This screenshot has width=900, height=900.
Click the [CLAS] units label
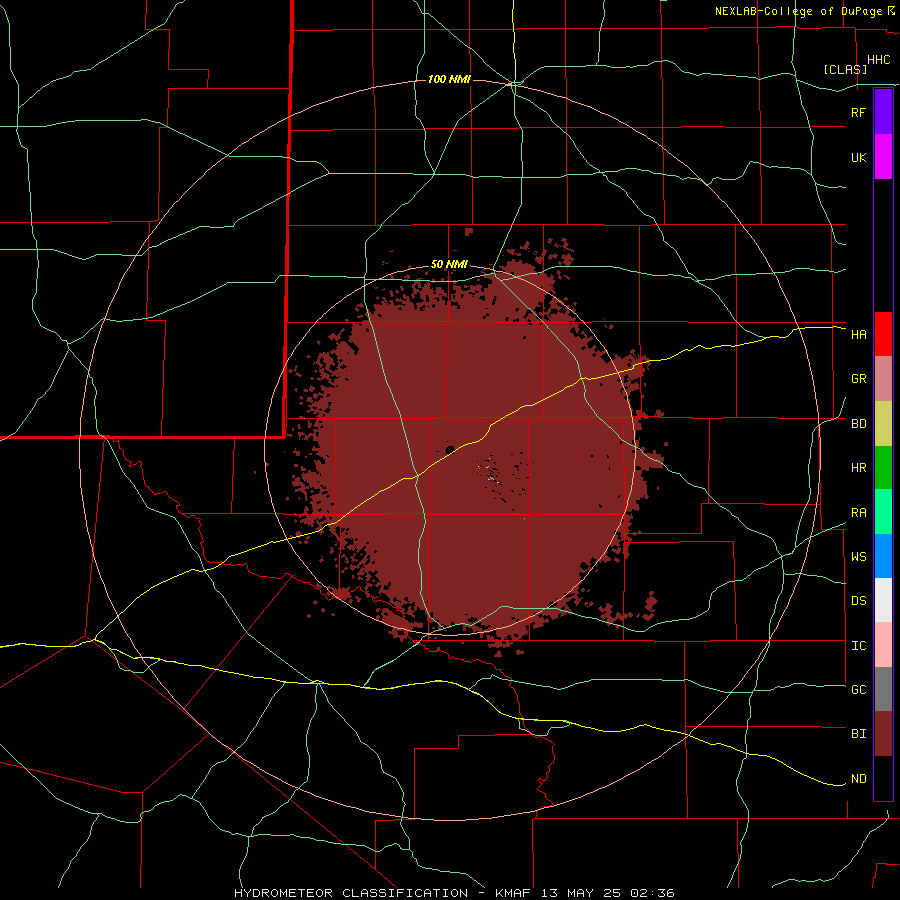click(x=845, y=69)
